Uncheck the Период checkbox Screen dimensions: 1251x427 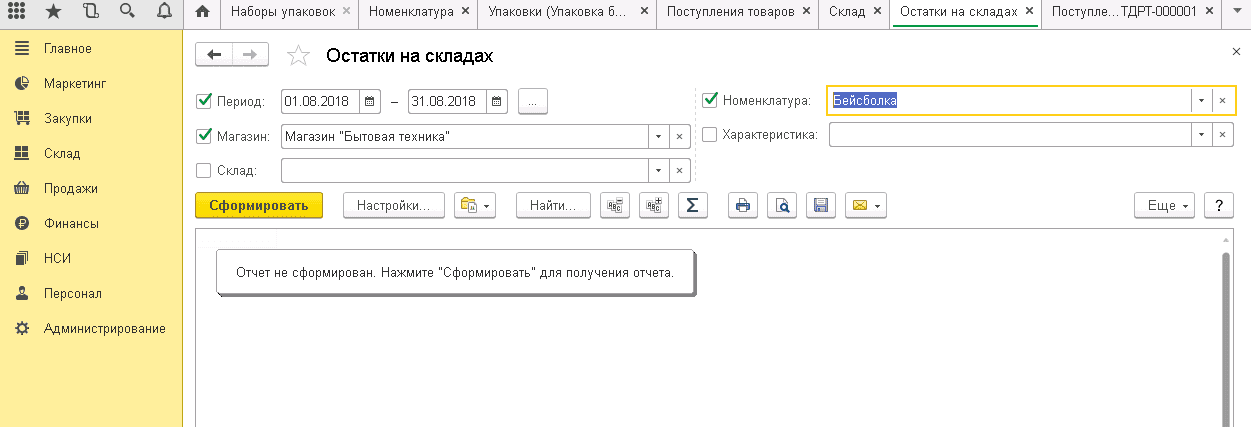(x=204, y=101)
